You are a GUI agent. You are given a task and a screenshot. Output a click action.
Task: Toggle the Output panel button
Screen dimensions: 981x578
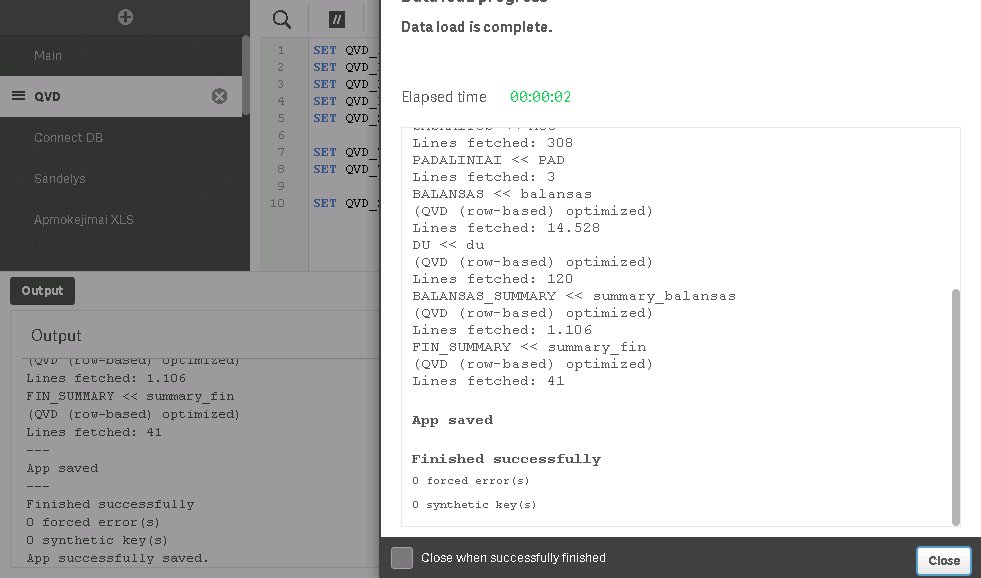43,291
